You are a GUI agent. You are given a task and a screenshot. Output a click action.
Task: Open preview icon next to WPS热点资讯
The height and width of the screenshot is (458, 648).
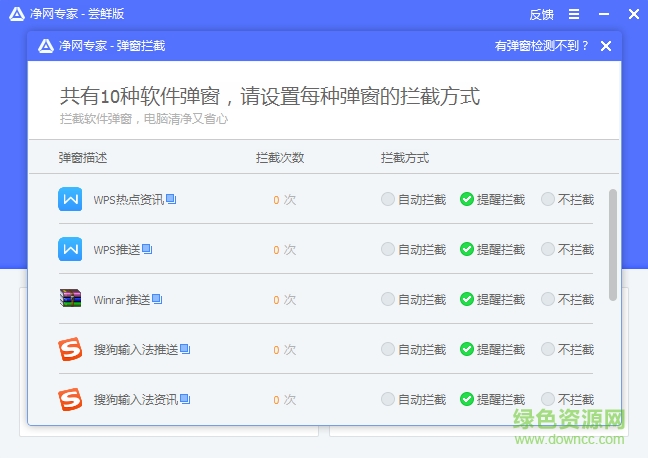pyautogui.click(x=171, y=199)
